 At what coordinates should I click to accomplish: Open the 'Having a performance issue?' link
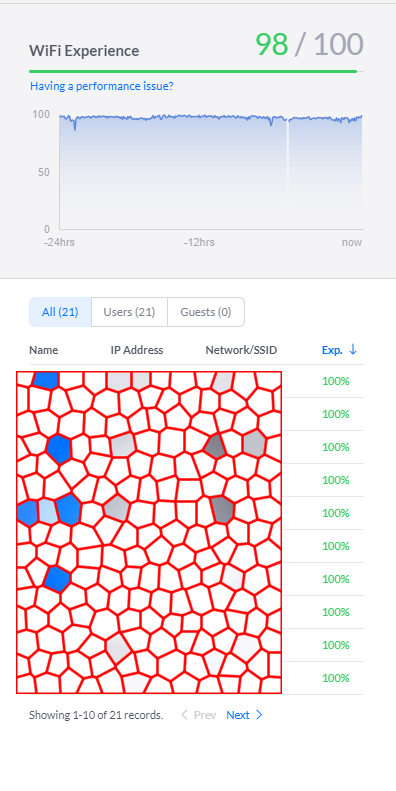coord(101,86)
